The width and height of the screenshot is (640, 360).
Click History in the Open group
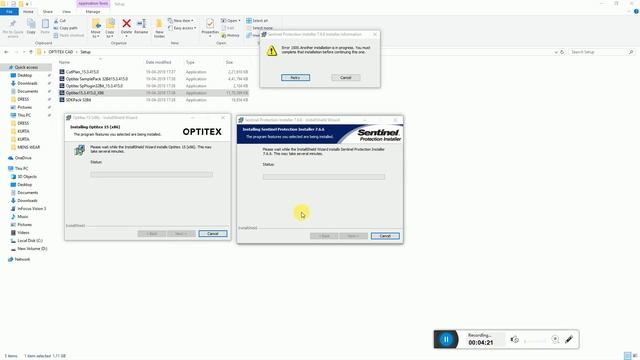[230, 35]
